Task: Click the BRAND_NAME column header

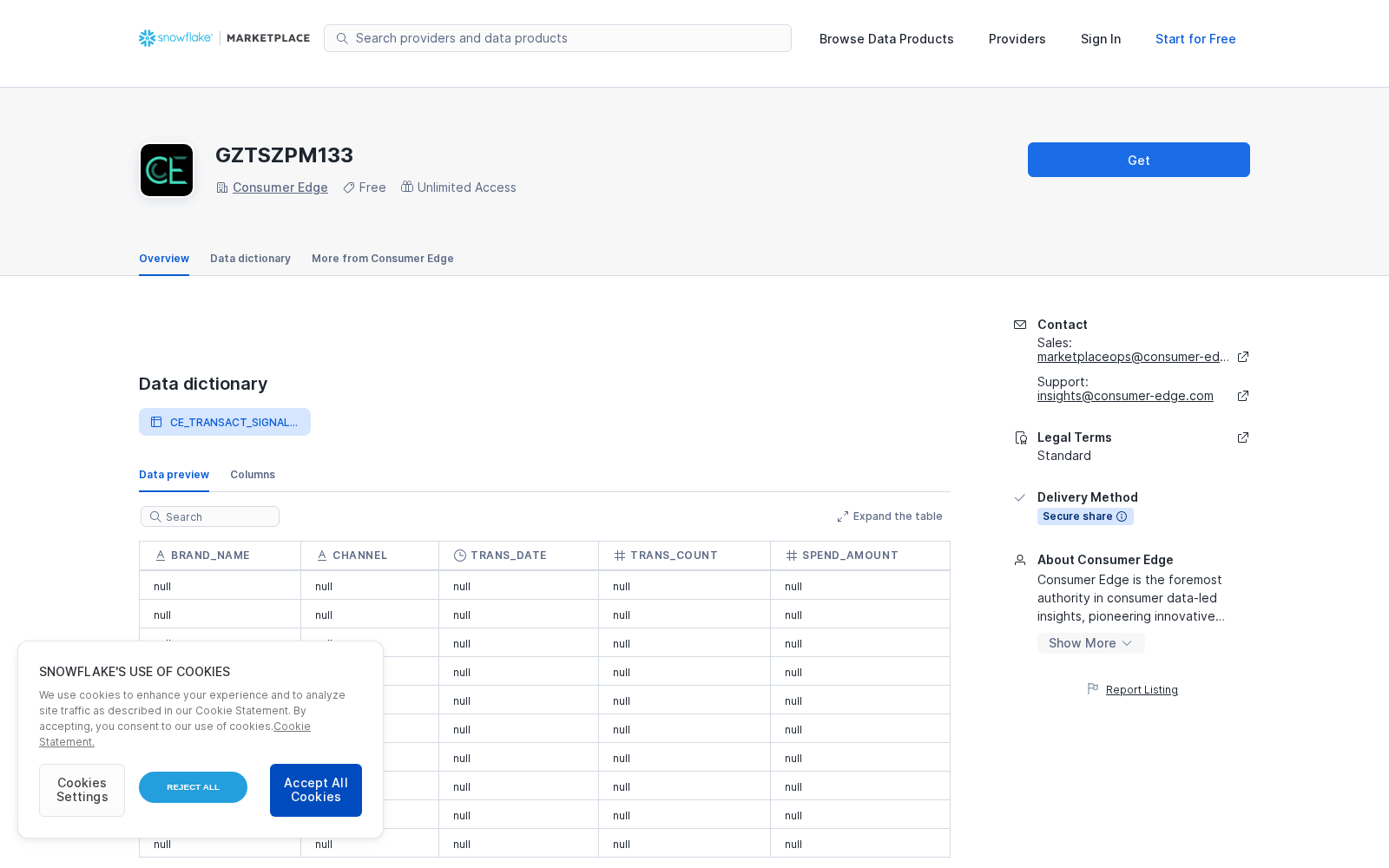Action: coord(220,556)
